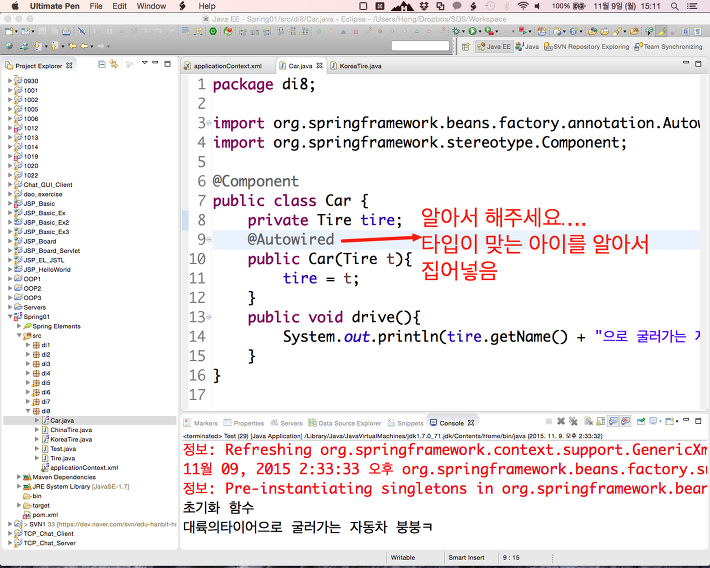Screen dimensions: 710x568
Task: Switch to SVN Repository Exploring perspective
Action: pyautogui.click(x=586, y=47)
